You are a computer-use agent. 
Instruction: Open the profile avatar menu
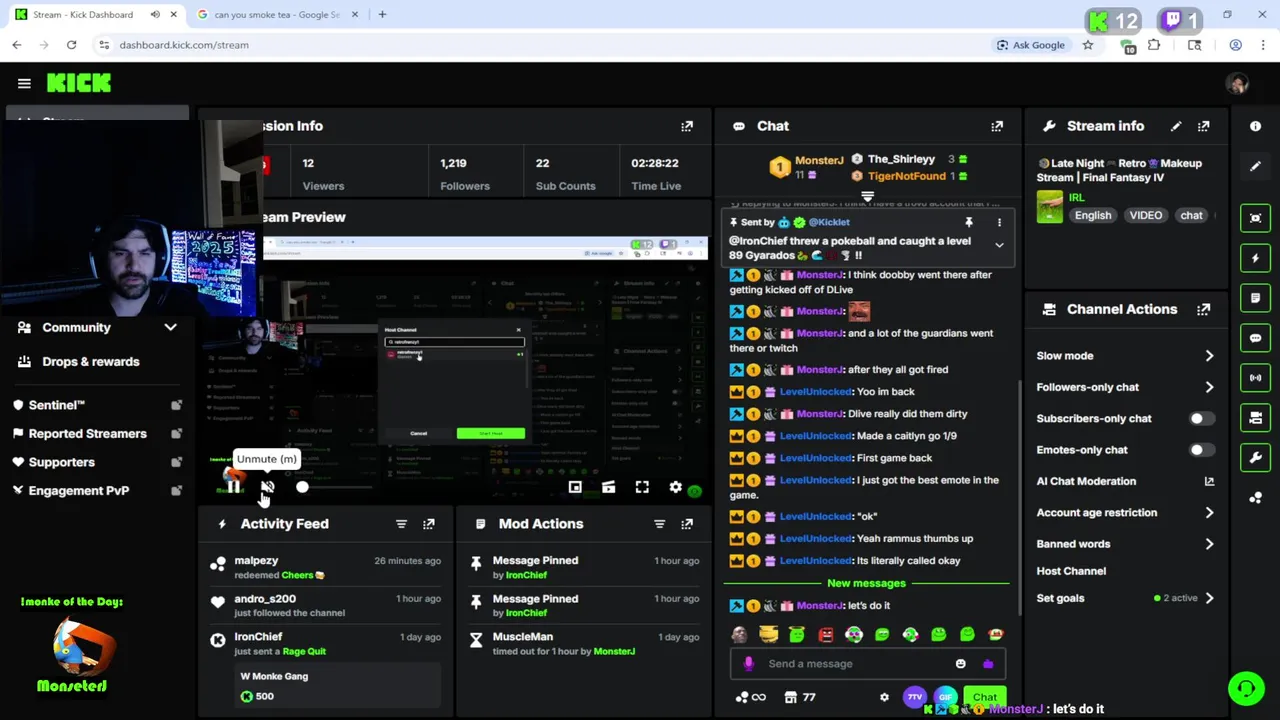[1238, 83]
